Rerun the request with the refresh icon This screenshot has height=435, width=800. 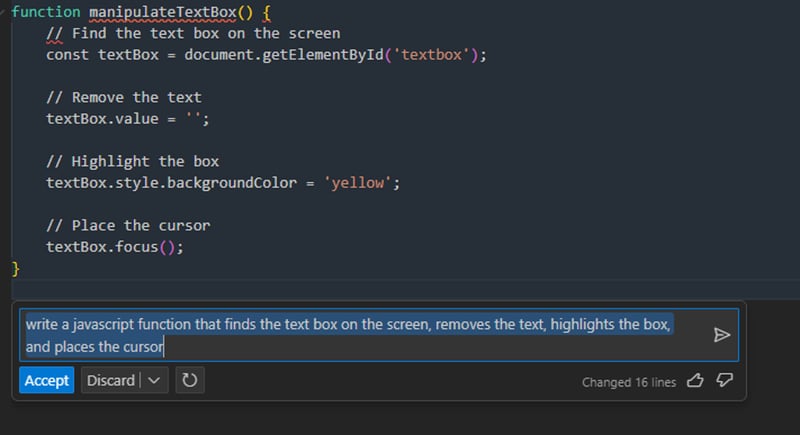click(x=188, y=381)
